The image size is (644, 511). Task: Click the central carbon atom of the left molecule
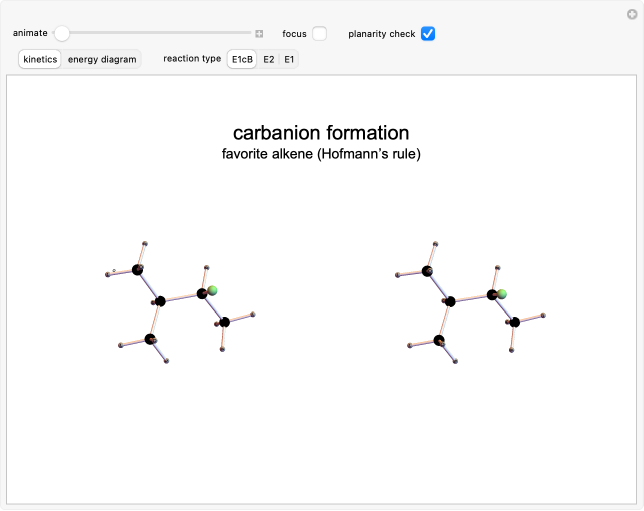[158, 299]
